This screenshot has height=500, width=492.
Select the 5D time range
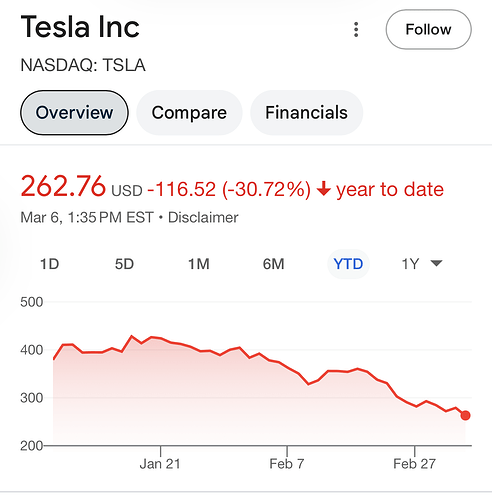pos(124,264)
